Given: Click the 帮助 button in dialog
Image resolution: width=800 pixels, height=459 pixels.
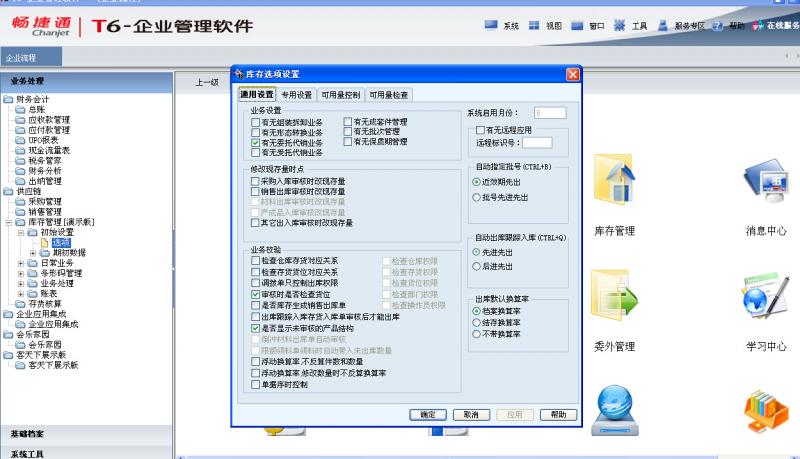Looking at the screenshot, I should (x=558, y=415).
